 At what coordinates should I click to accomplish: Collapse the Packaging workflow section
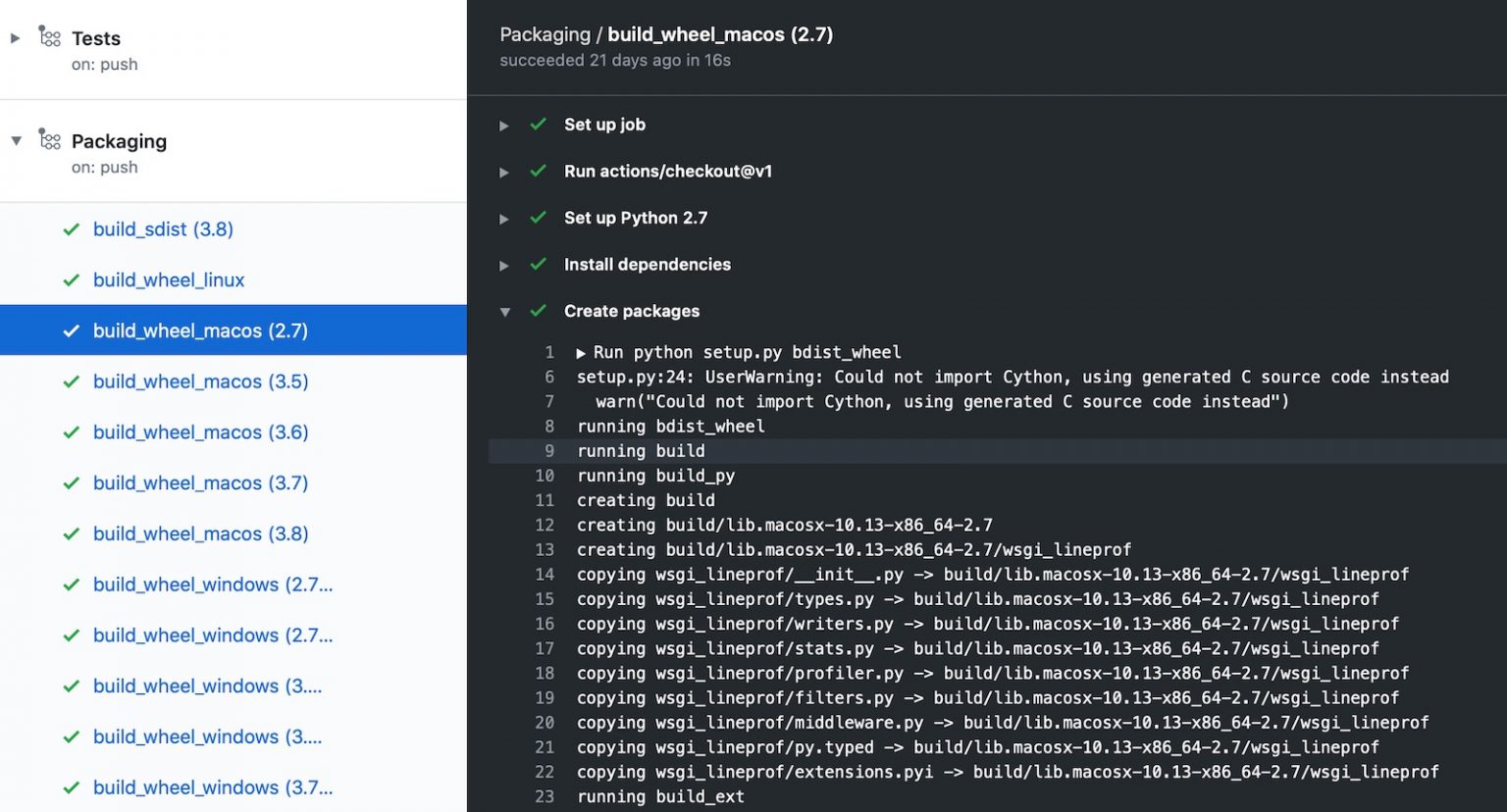pyautogui.click(x=17, y=139)
